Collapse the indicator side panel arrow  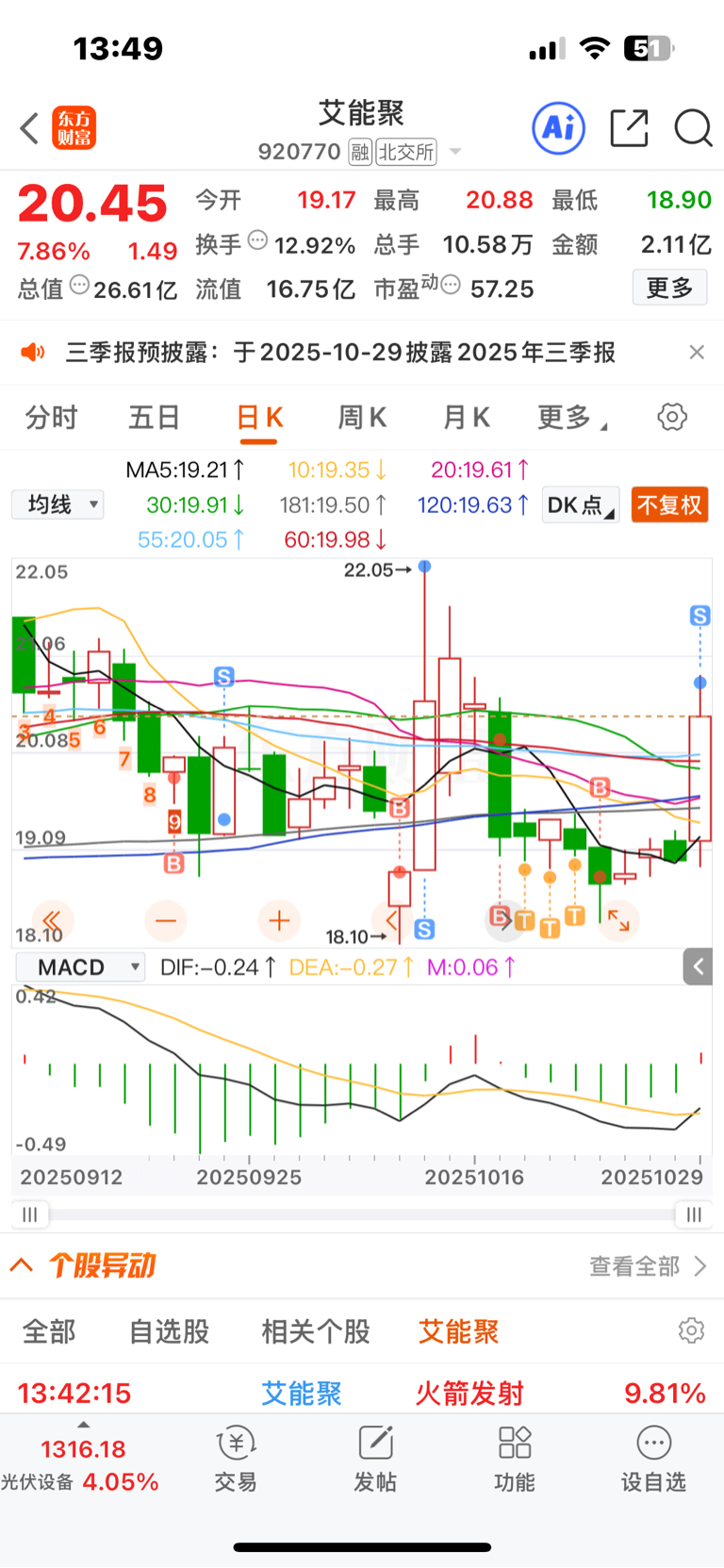point(698,966)
